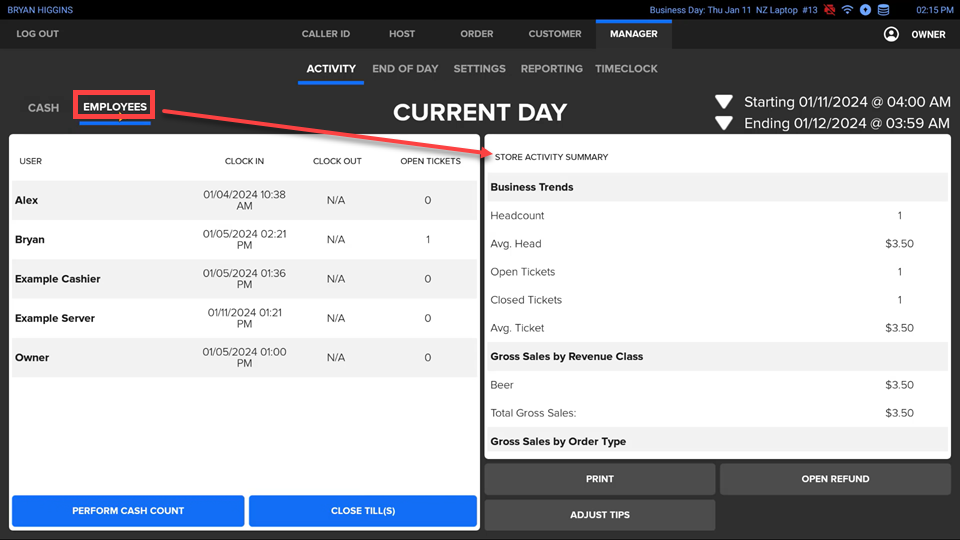Open the Caller ID menu
This screenshot has width=960, height=540.
pos(326,34)
